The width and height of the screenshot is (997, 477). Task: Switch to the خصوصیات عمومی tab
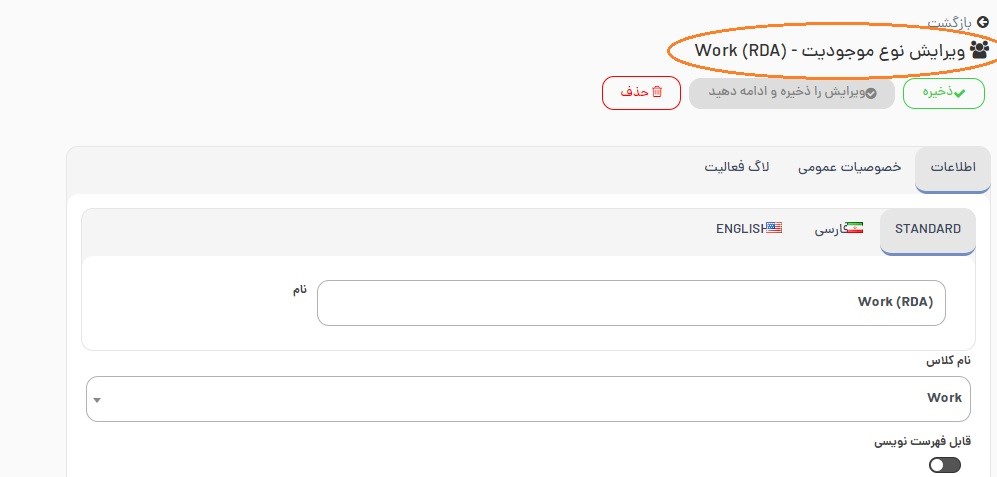(849, 168)
